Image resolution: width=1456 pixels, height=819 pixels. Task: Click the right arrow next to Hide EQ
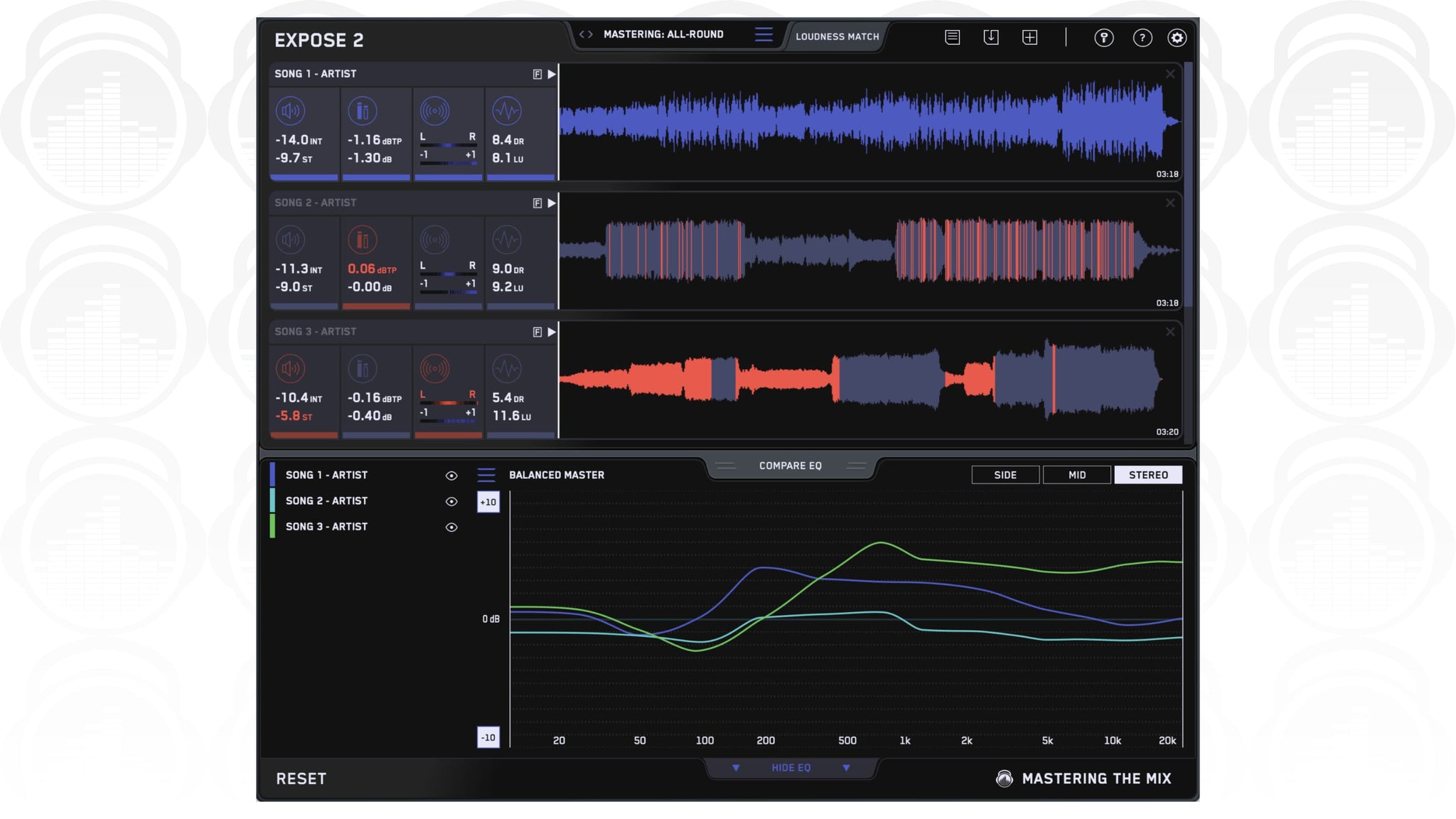click(846, 768)
